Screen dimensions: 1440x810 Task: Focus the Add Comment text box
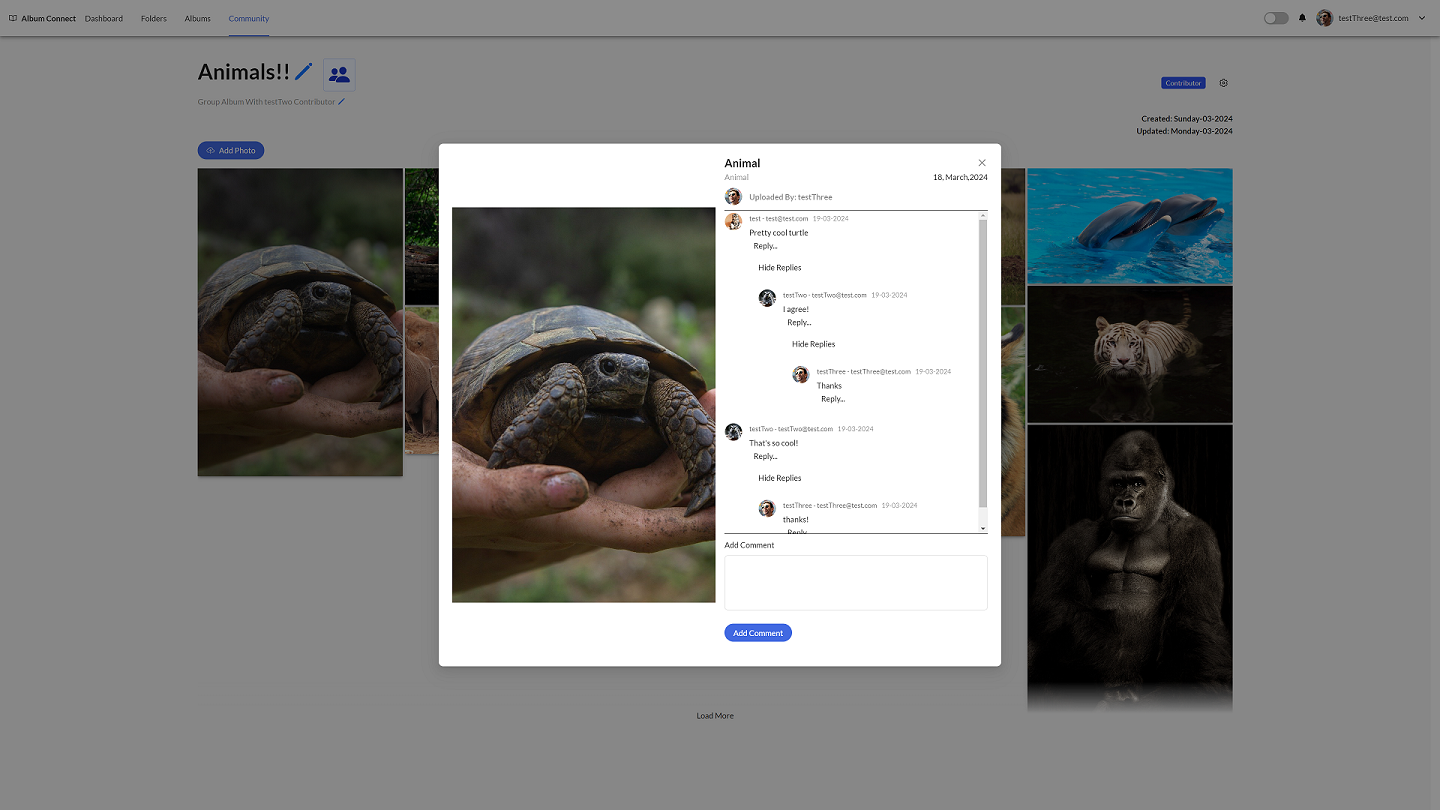pyautogui.click(x=855, y=582)
